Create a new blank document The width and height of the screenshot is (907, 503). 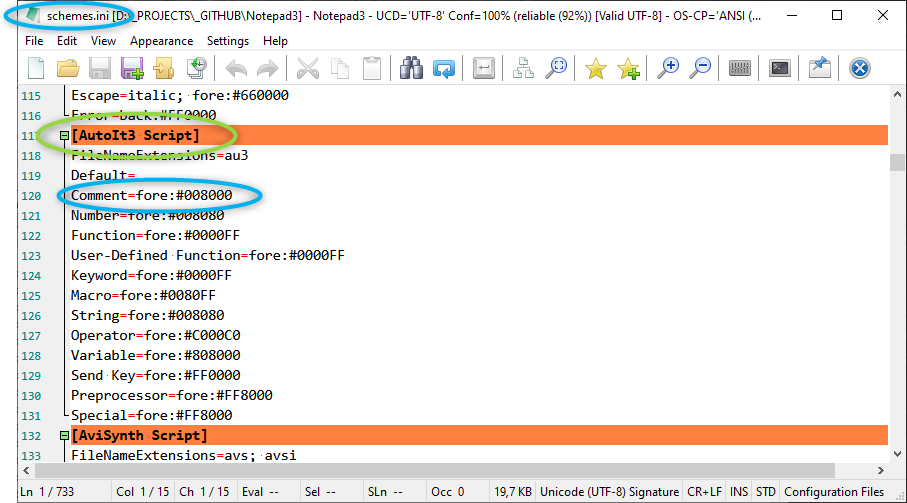[x=36, y=68]
